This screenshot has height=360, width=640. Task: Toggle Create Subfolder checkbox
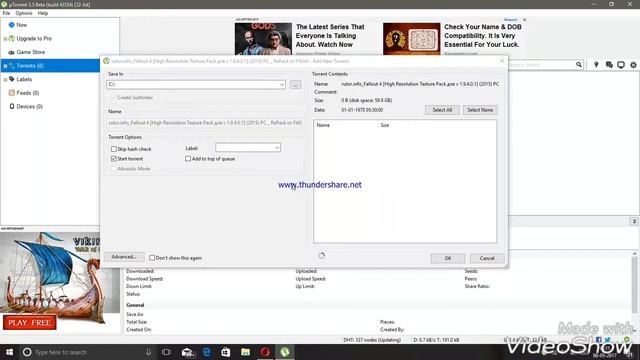[114, 98]
